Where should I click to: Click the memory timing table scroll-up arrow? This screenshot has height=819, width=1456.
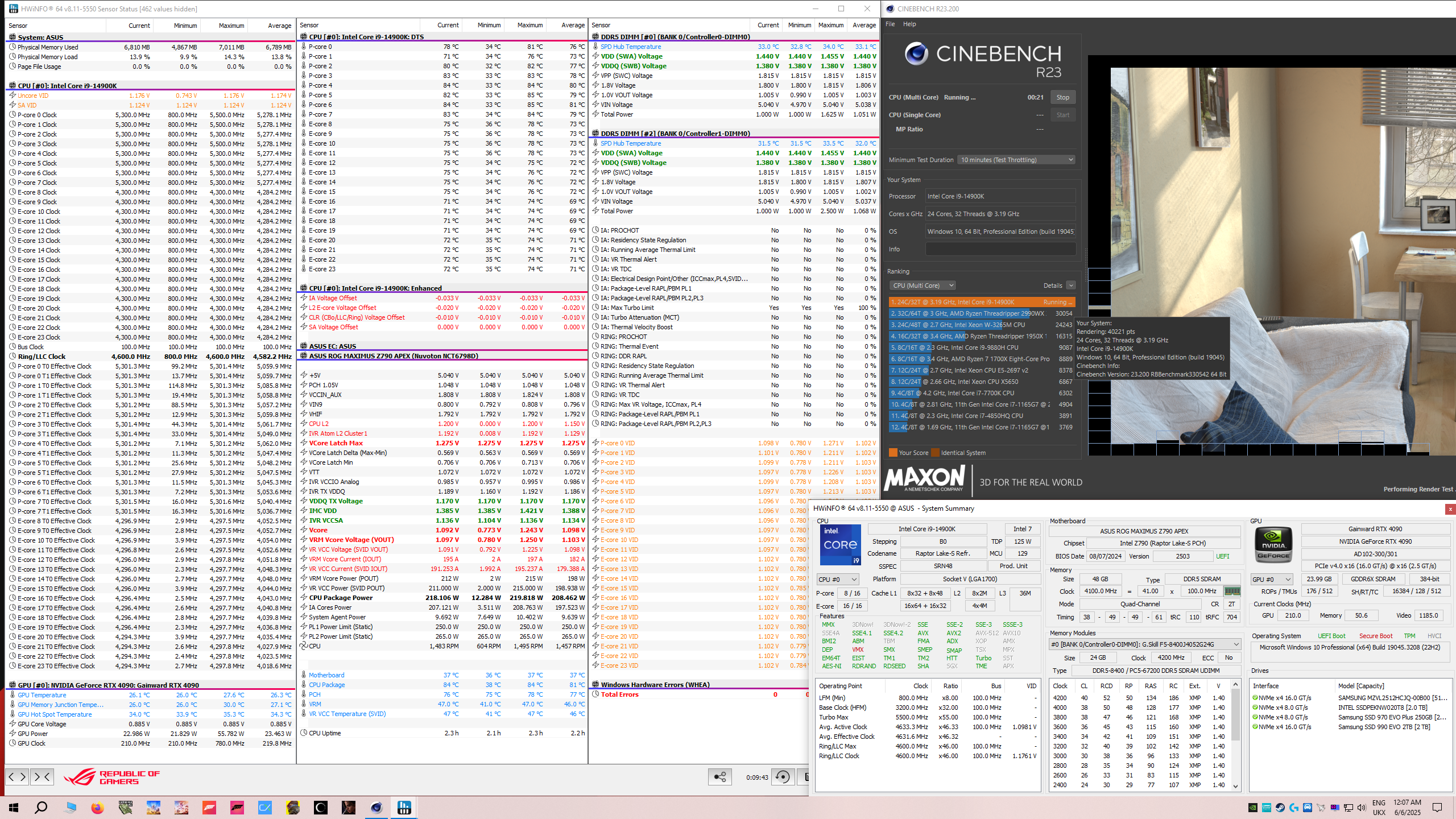[1235, 685]
